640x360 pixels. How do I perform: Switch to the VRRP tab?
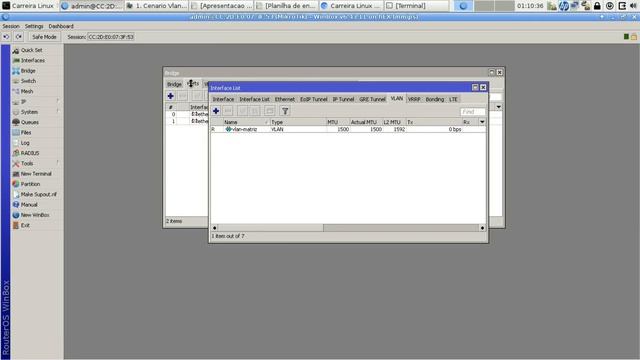point(414,99)
